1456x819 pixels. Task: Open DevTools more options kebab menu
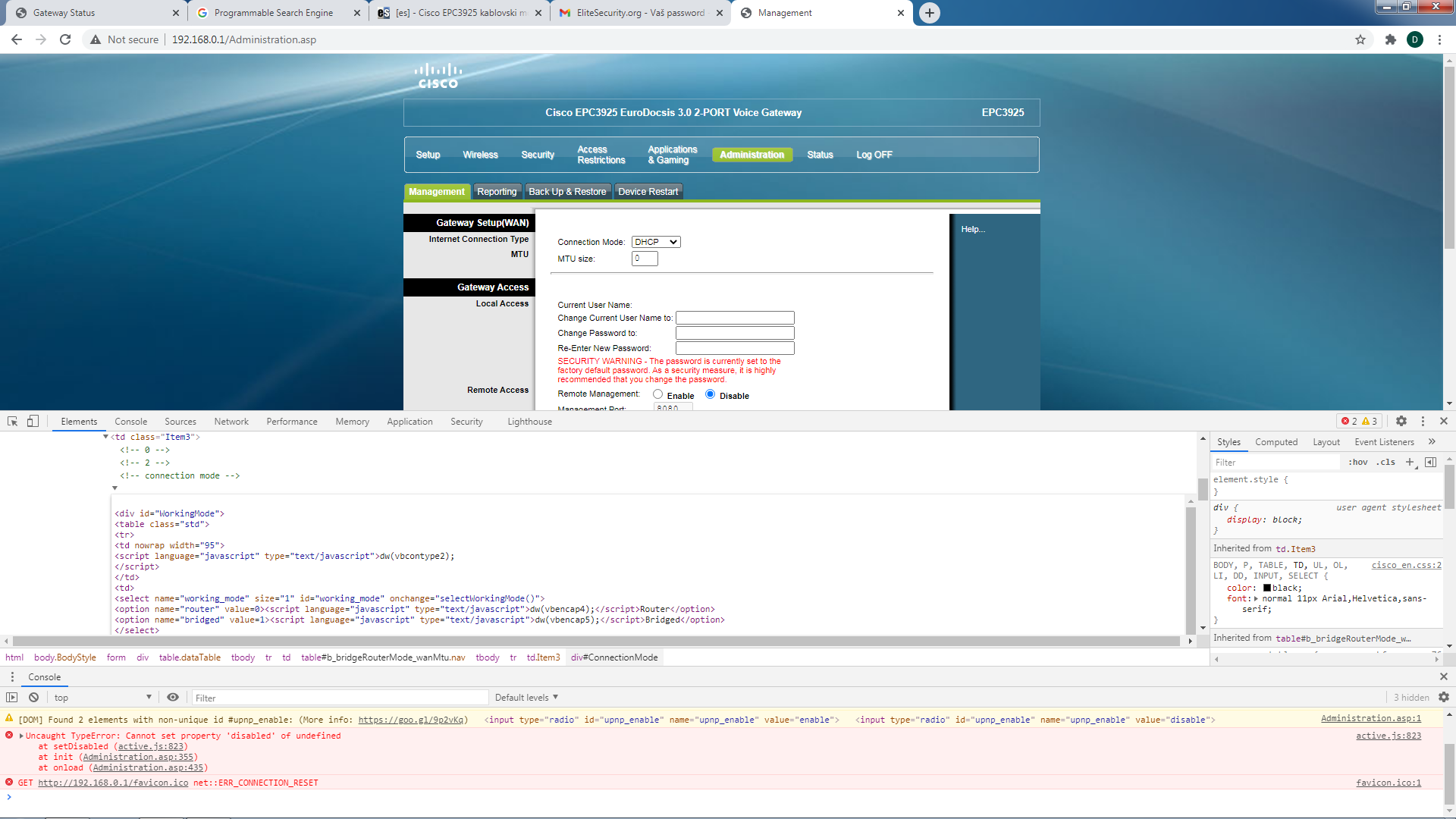point(1423,422)
